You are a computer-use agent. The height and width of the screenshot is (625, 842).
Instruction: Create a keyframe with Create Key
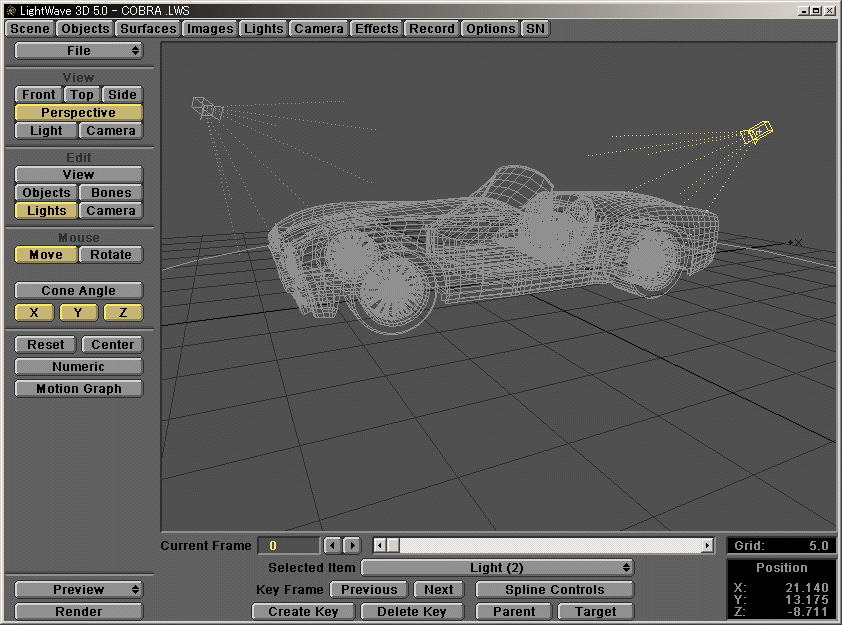coord(302,611)
